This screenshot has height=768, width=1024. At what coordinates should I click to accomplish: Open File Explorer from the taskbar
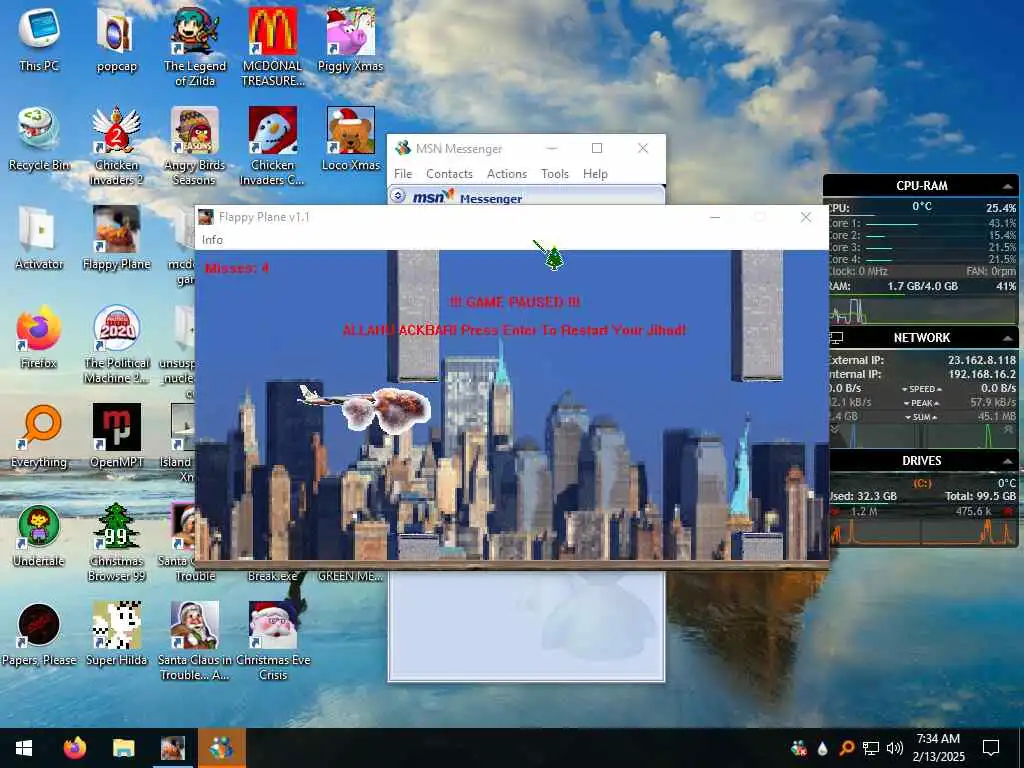click(123, 748)
